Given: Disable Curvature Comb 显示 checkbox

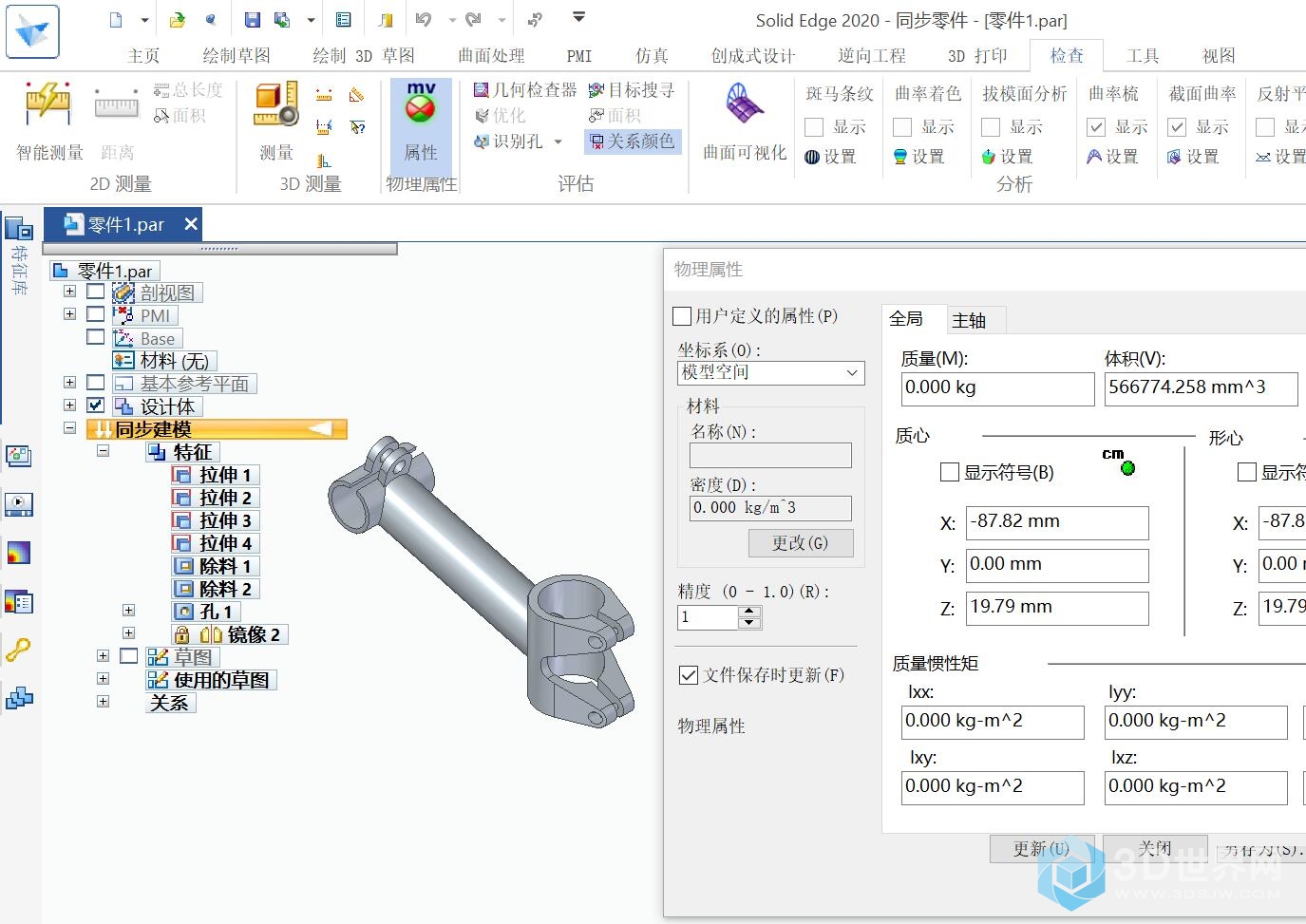Looking at the screenshot, I should pyautogui.click(x=1096, y=127).
